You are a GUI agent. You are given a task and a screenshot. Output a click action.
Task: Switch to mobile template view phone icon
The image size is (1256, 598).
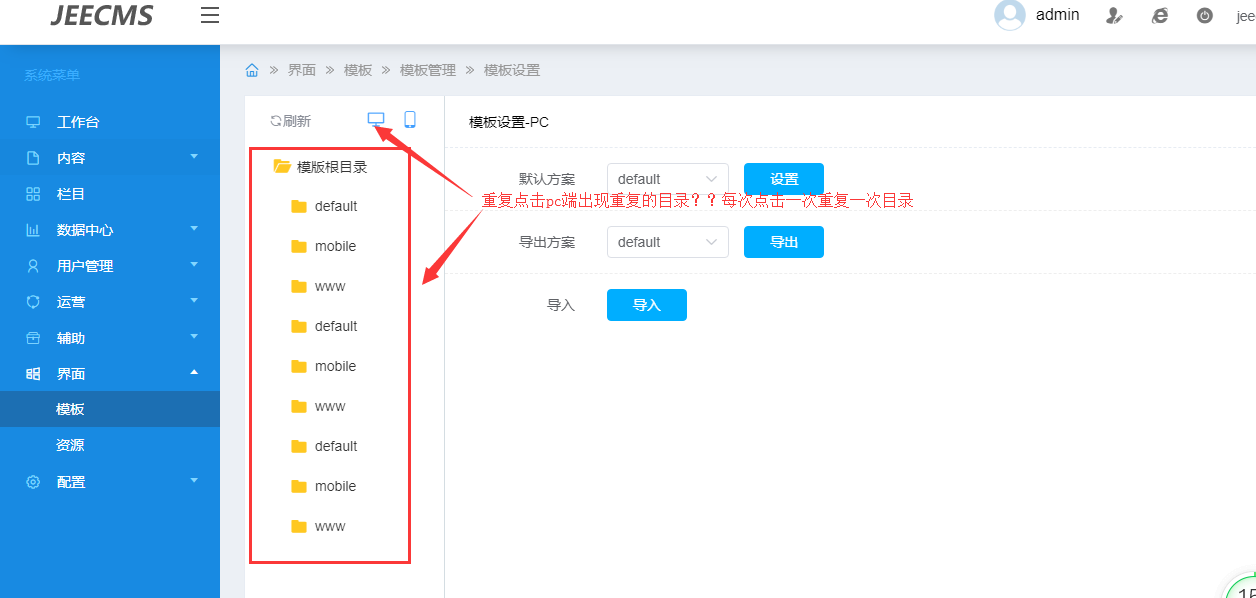click(410, 119)
